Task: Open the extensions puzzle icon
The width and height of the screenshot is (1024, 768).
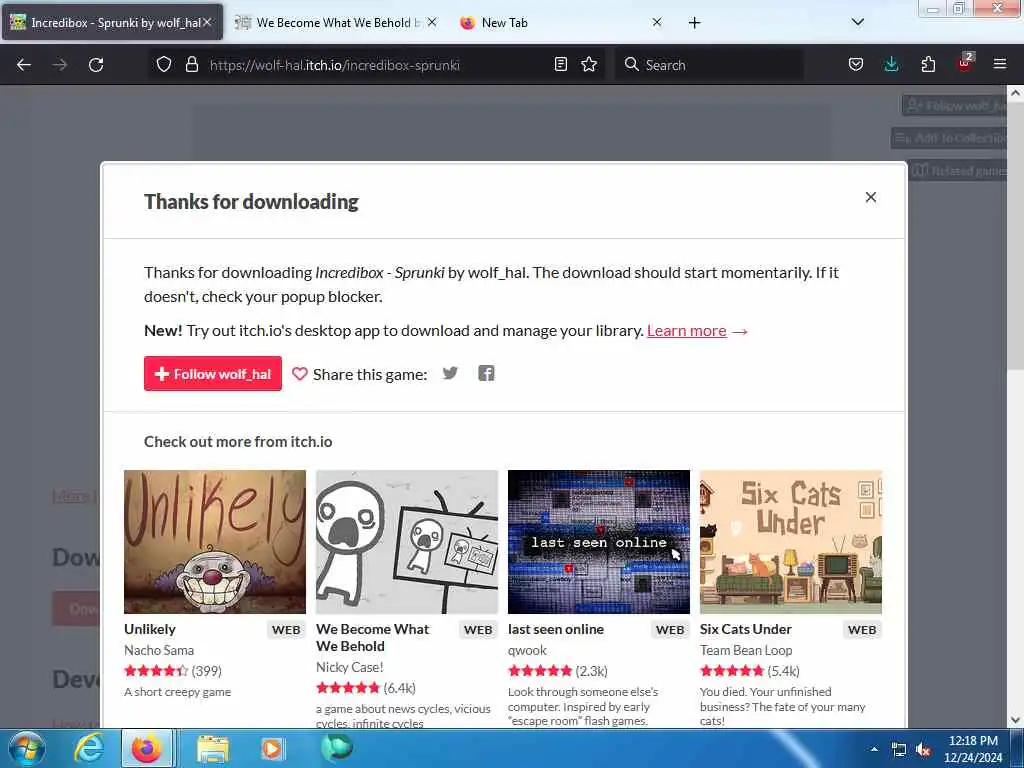Action: (928, 65)
